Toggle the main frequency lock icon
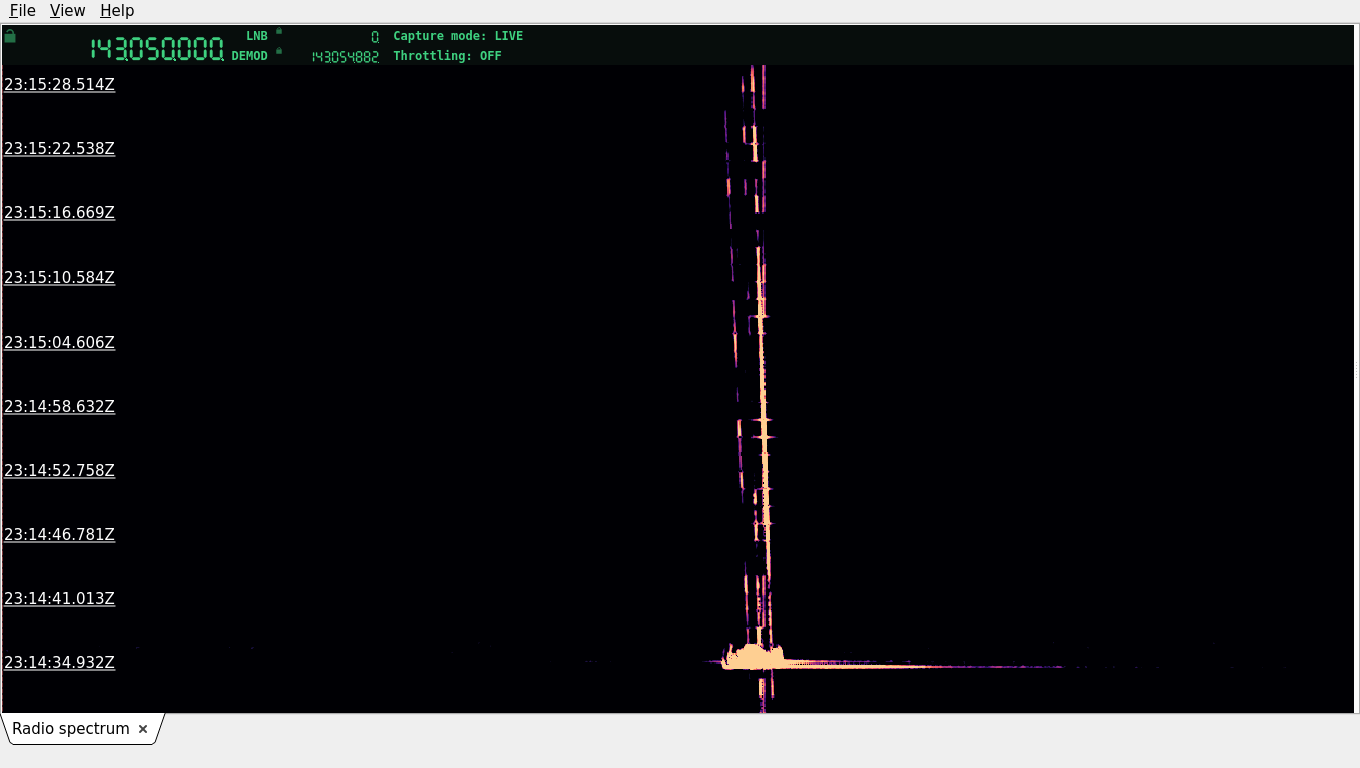 (x=10, y=36)
